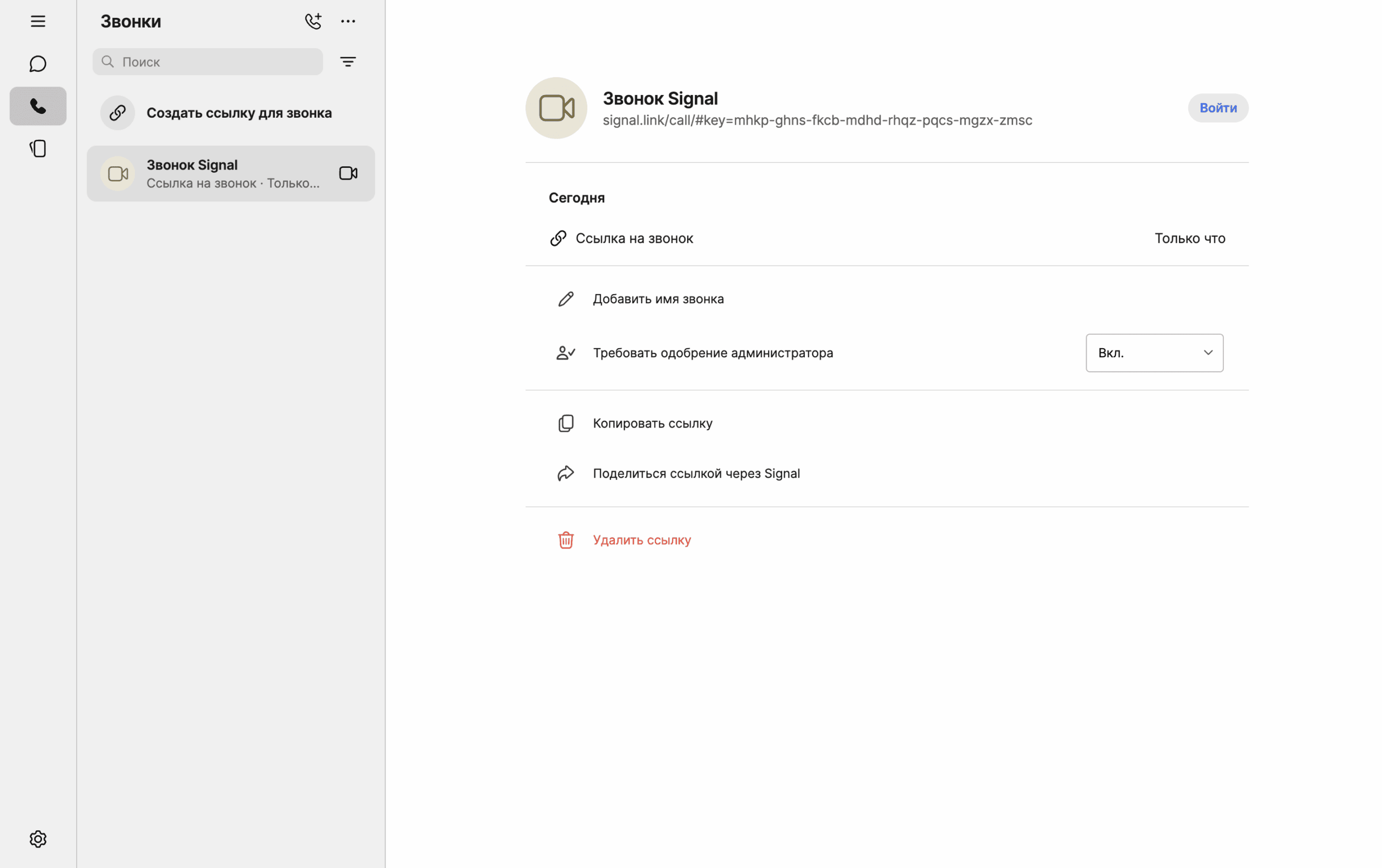1382x868 pixels.
Task: Select the Звонок Signal call list entry
Action: tap(231, 173)
